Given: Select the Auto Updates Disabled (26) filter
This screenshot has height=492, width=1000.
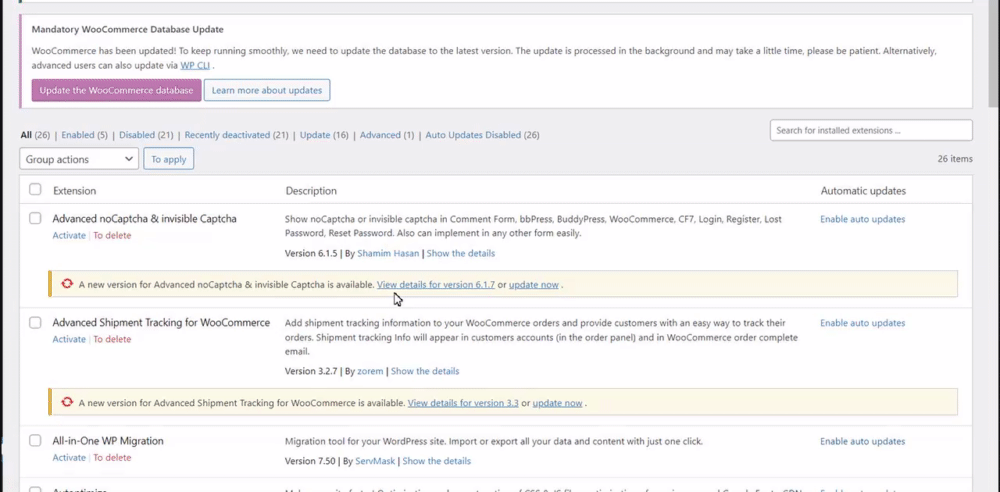Looking at the screenshot, I should pos(482,135).
